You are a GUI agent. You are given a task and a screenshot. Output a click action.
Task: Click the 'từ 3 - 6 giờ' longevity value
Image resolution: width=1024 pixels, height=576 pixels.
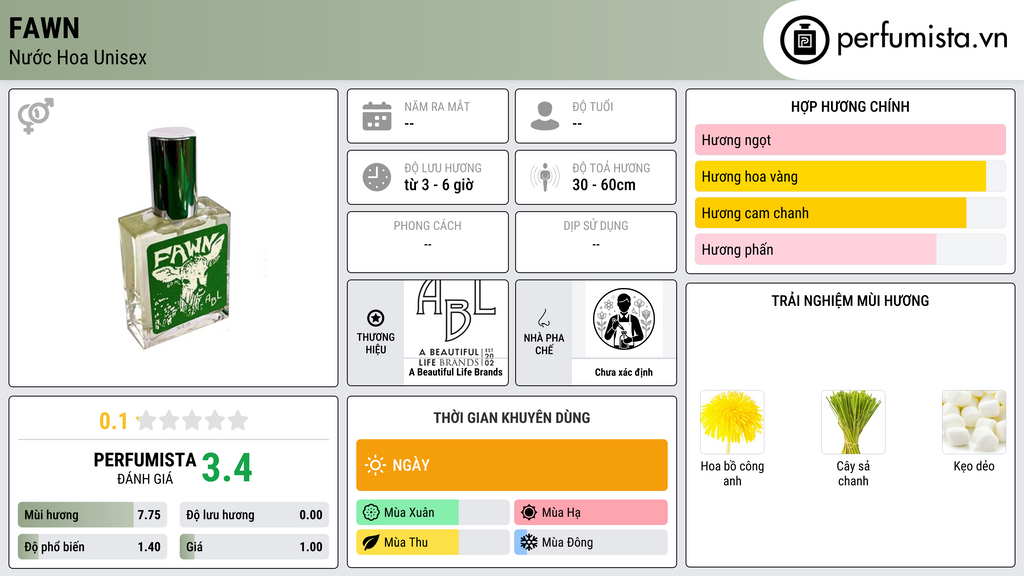click(x=438, y=185)
